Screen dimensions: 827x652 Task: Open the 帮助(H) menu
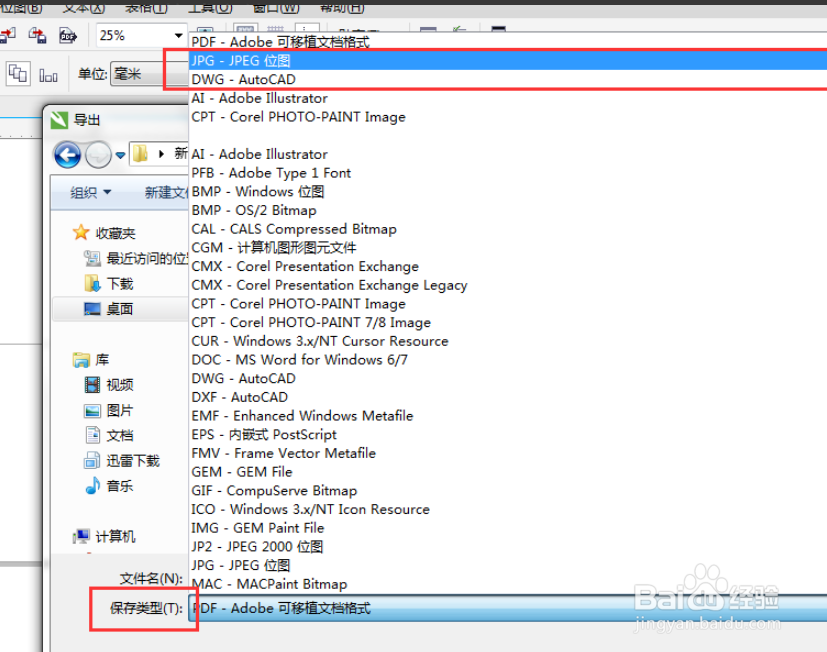342,7
